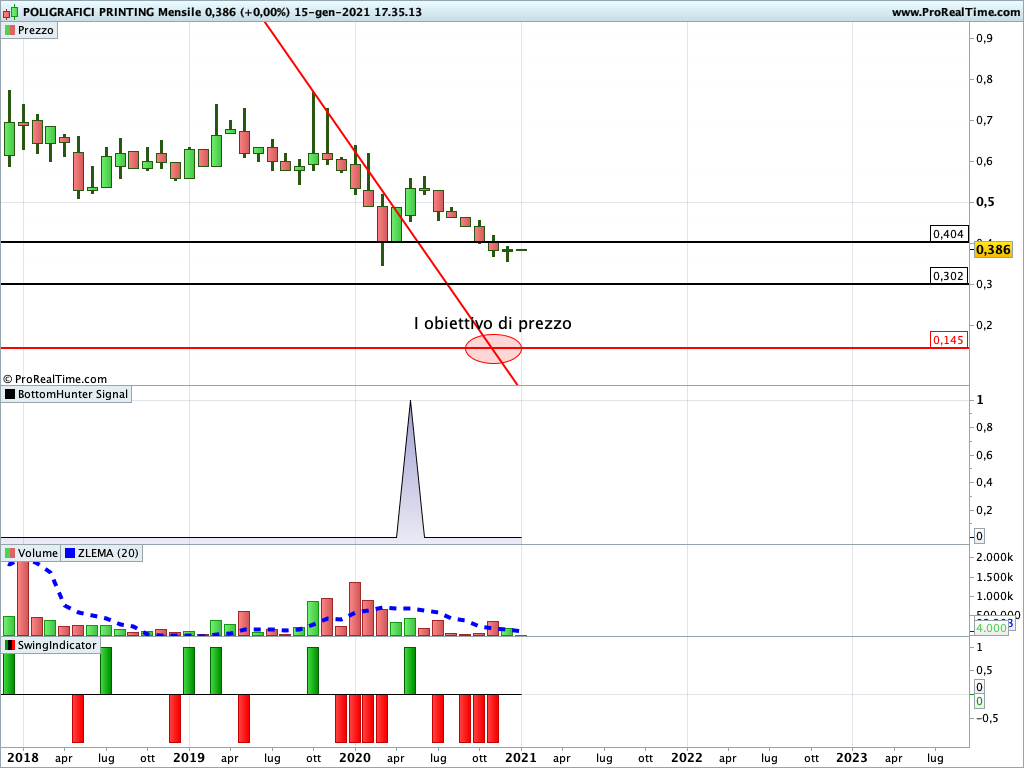Click the green 4.000 volume value label

[991, 628]
